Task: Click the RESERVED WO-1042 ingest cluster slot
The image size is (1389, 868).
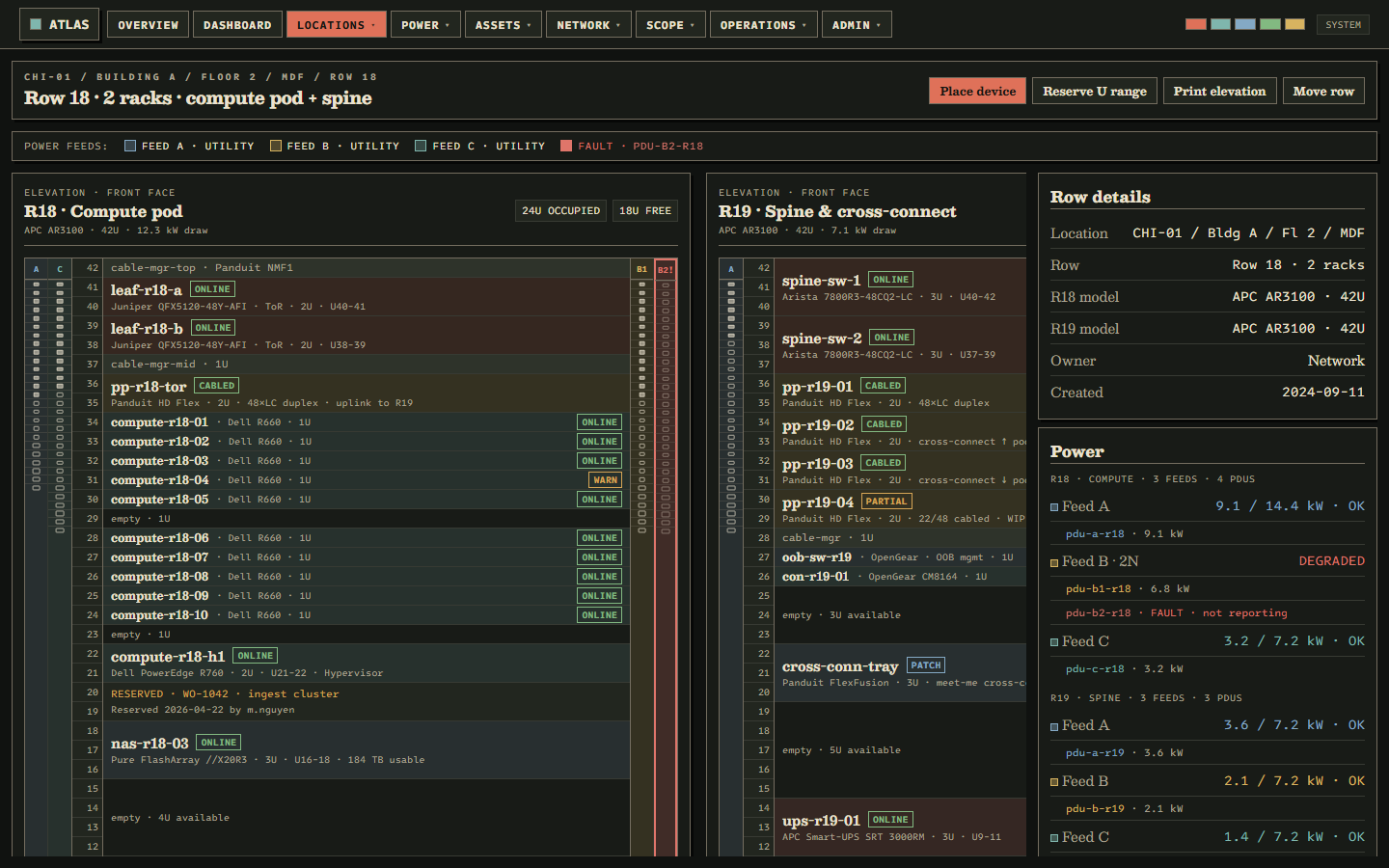Action: pyautogui.click(x=366, y=702)
